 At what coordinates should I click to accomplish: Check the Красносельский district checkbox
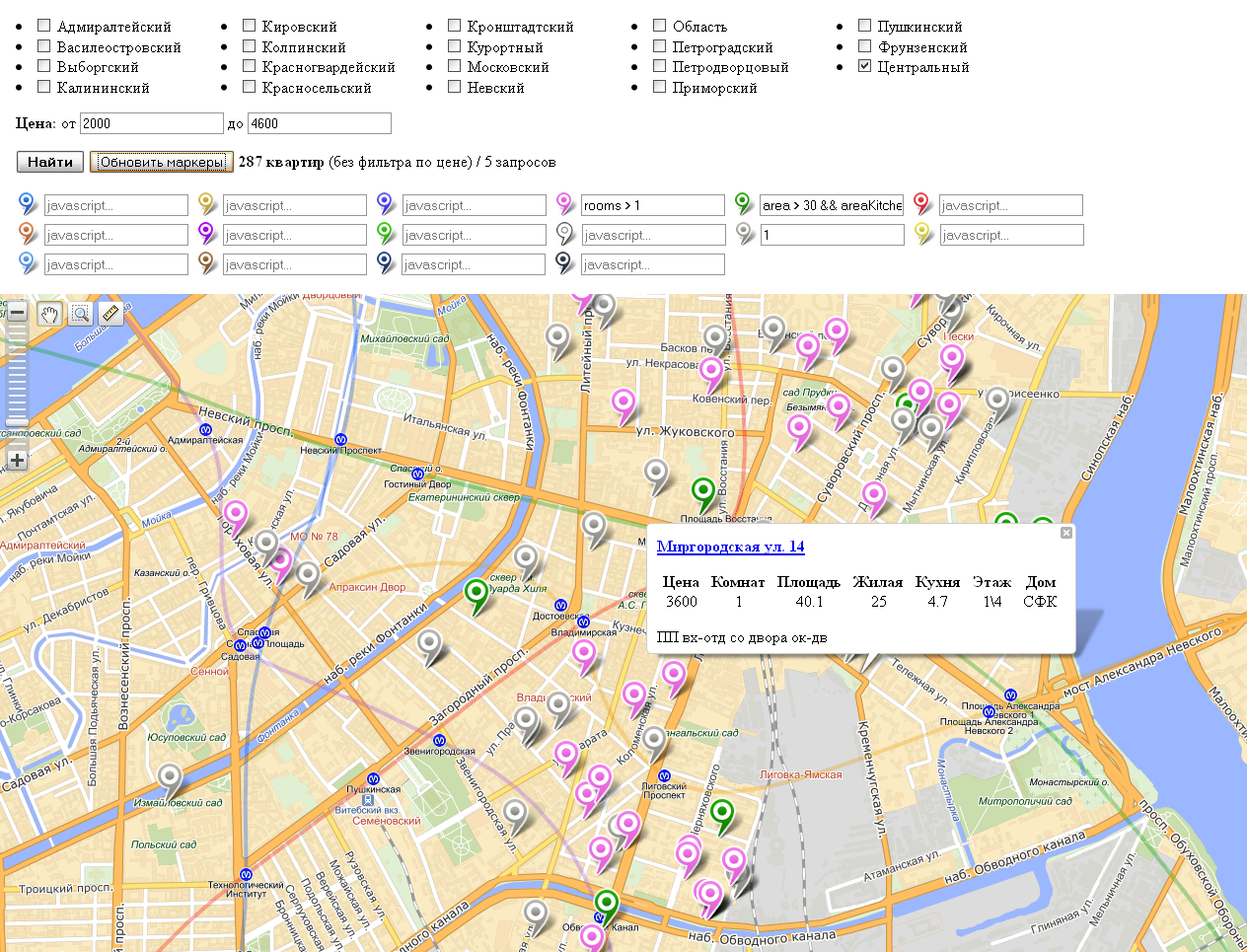(x=249, y=86)
